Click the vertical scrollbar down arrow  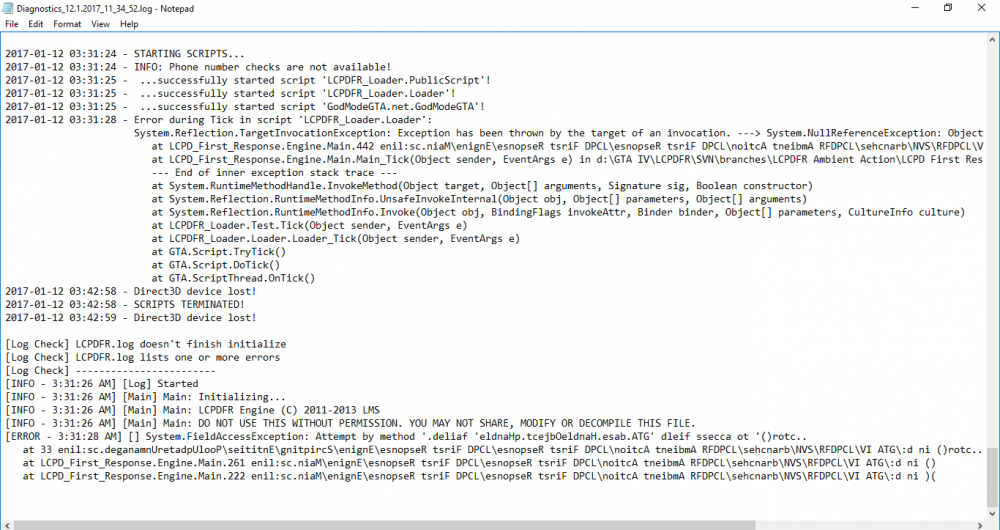pos(994,513)
